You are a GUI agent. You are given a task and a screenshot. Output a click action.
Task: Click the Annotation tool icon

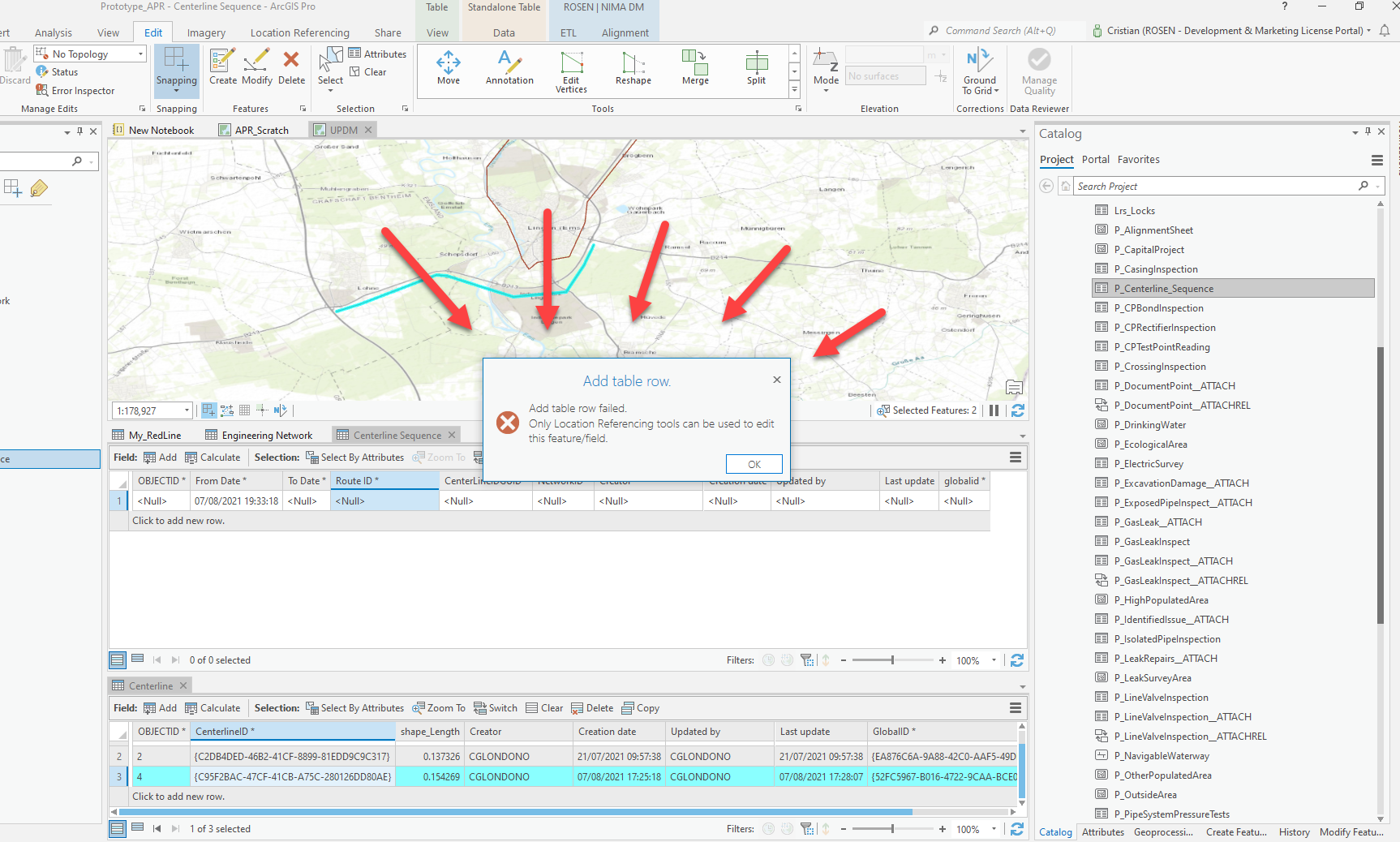pyautogui.click(x=509, y=68)
